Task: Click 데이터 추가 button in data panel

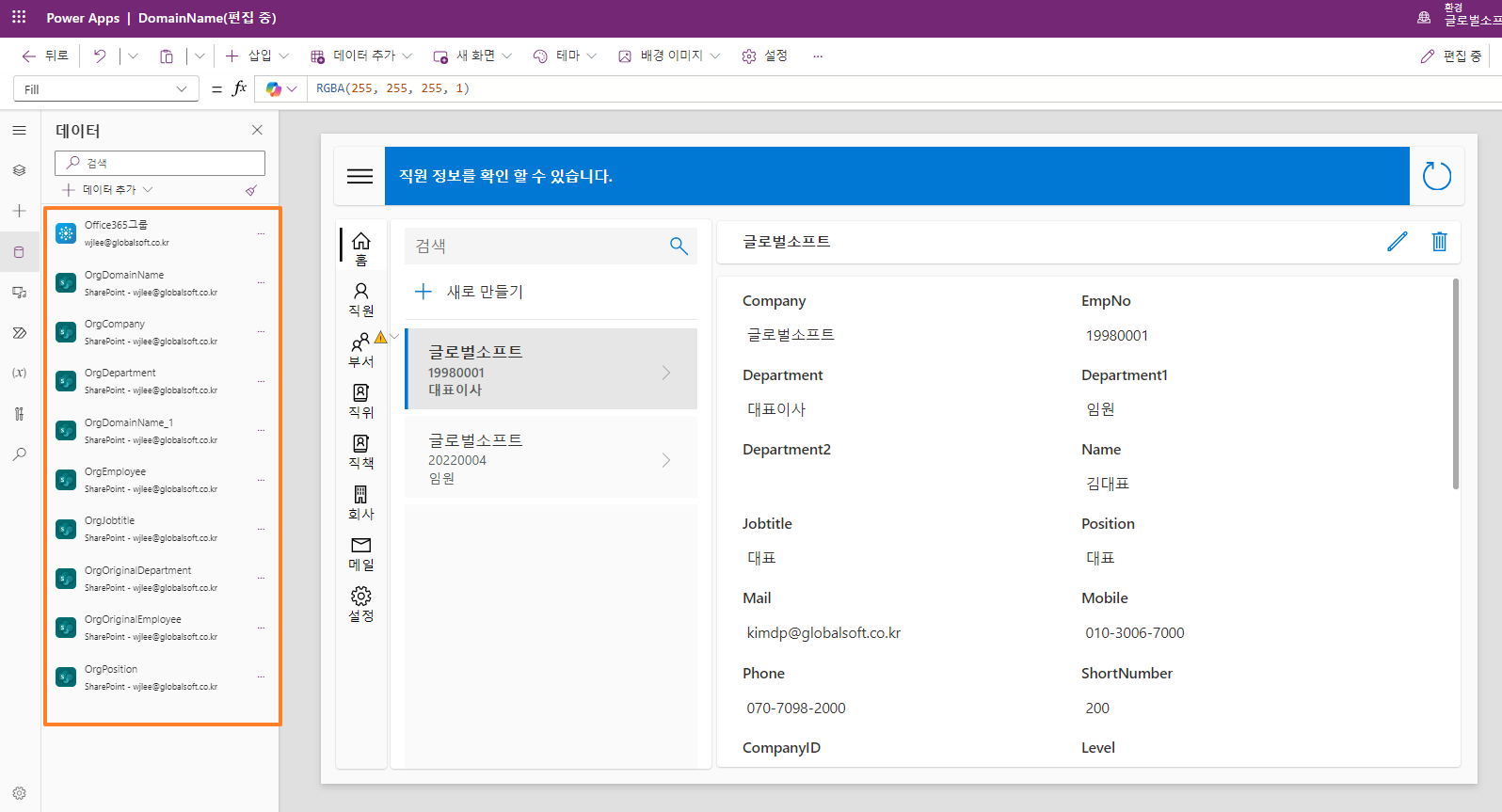Action: coord(107,190)
